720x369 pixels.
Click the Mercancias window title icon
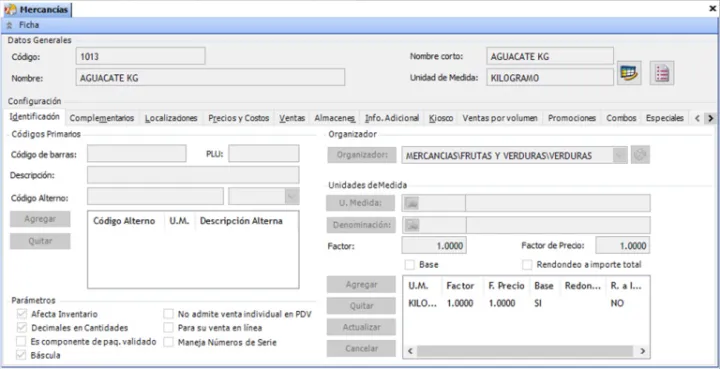[x=10, y=9]
